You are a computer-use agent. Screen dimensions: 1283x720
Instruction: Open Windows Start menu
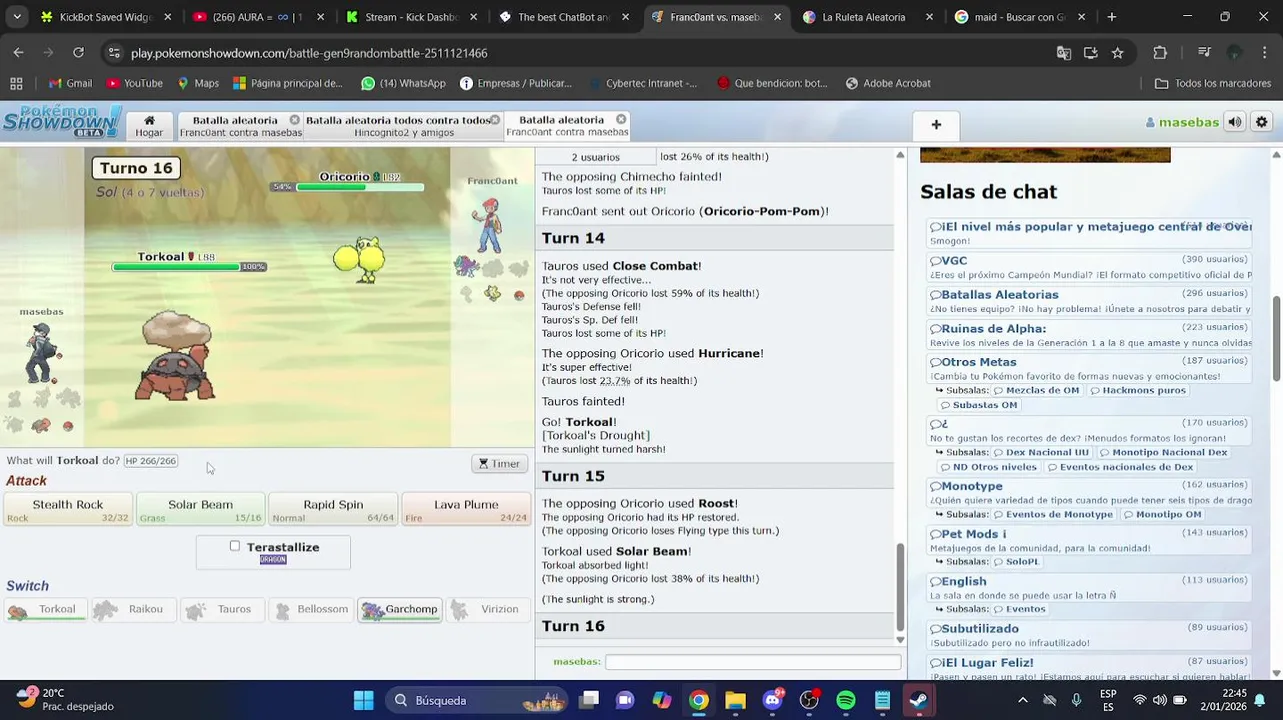click(x=363, y=700)
